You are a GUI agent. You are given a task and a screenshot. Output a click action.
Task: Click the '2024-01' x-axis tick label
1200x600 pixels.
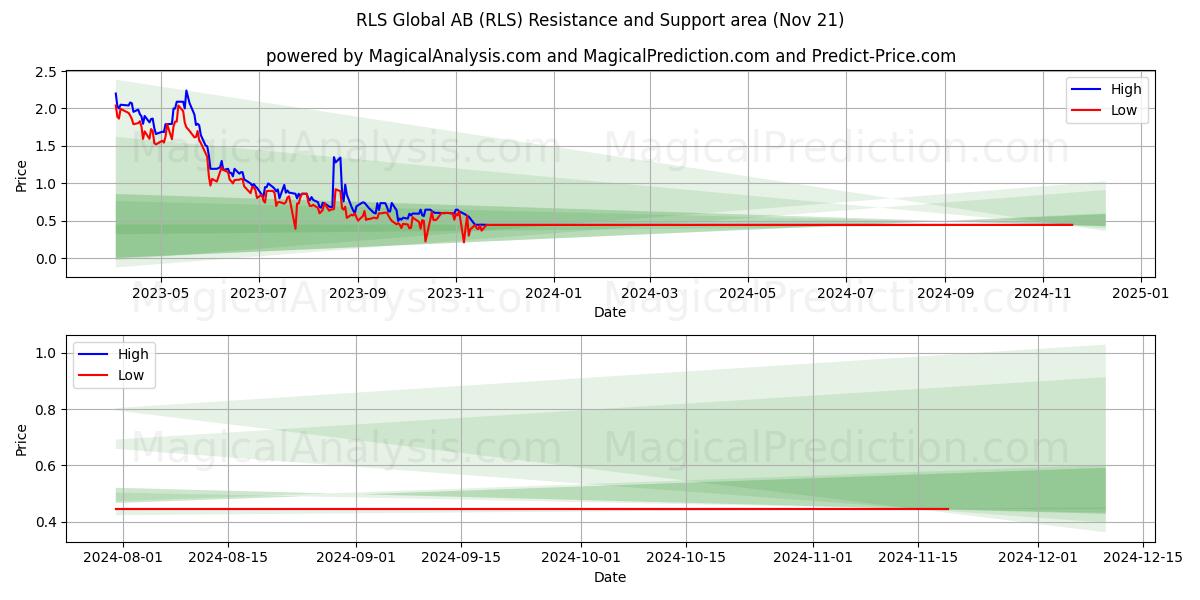(554, 293)
